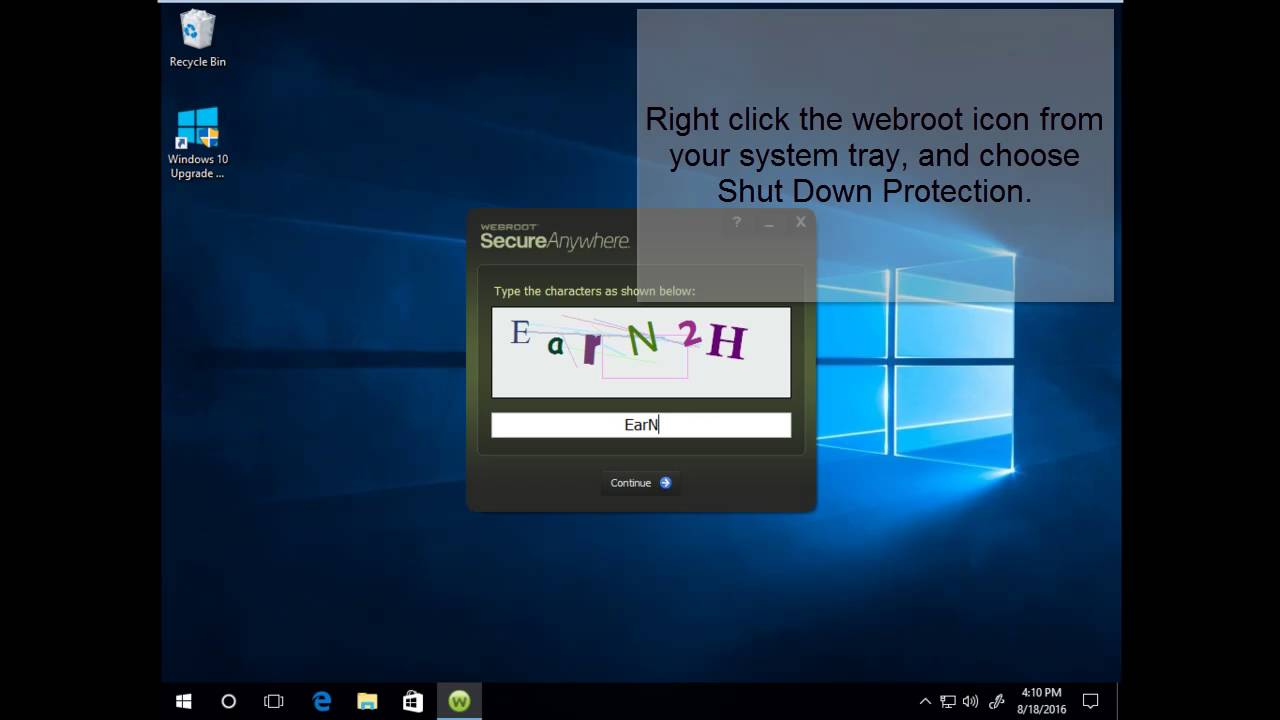Open the Windows Start menu
Image resolution: width=1280 pixels, height=720 pixels.
pyautogui.click(x=184, y=702)
